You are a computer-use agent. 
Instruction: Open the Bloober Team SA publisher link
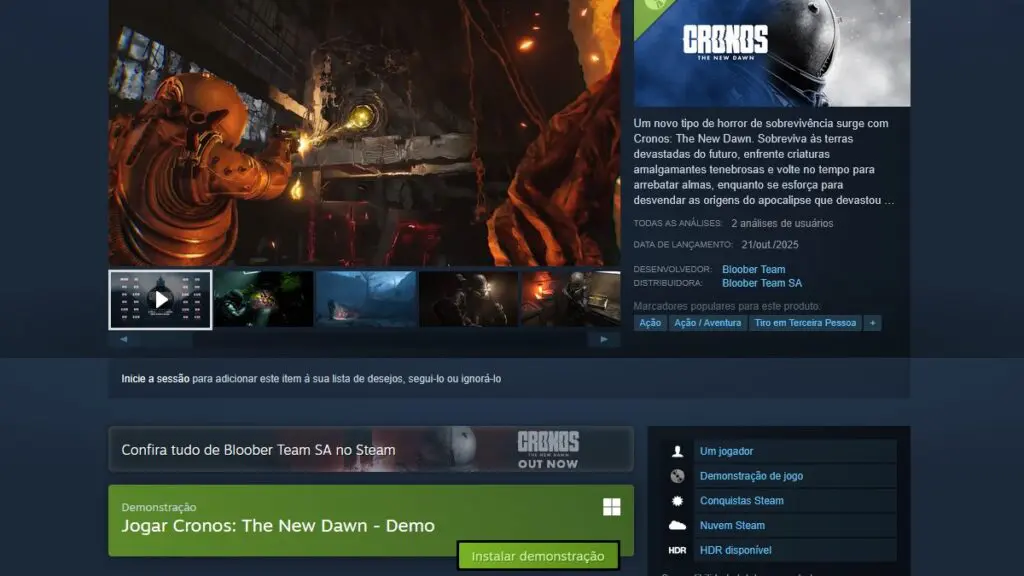tap(761, 283)
